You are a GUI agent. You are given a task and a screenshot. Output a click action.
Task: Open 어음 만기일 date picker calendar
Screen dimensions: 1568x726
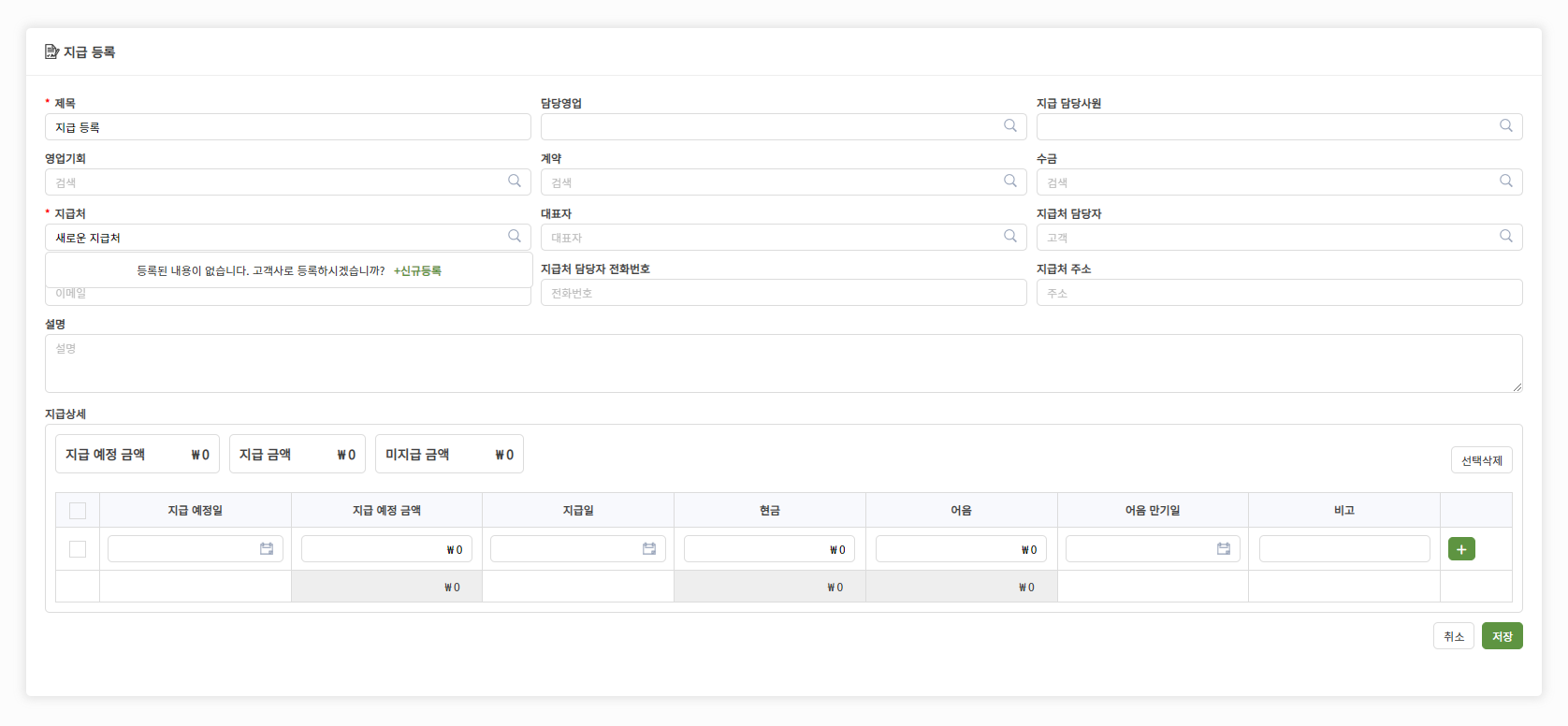click(x=1224, y=549)
